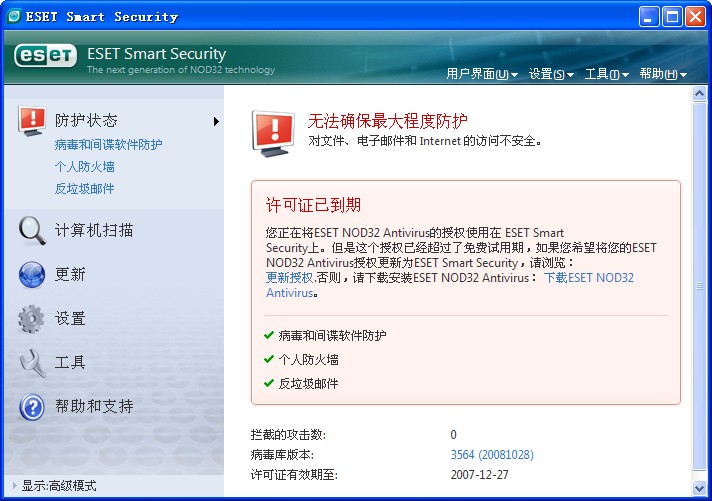Click the license expiry date 2007-12-27
The width and height of the screenshot is (712, 501).
[480, 475]
